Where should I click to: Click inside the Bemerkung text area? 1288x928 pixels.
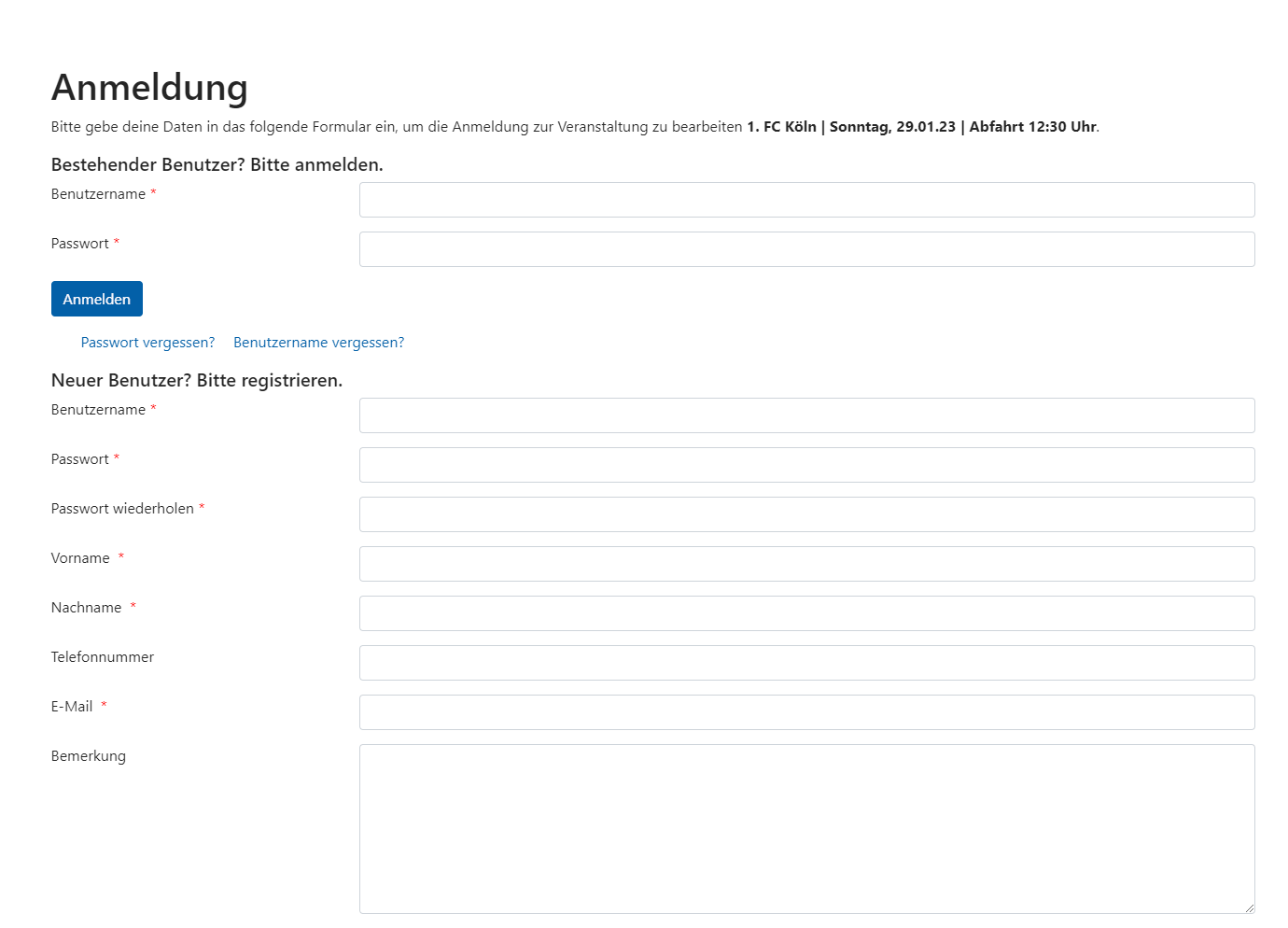pos(806,828)
